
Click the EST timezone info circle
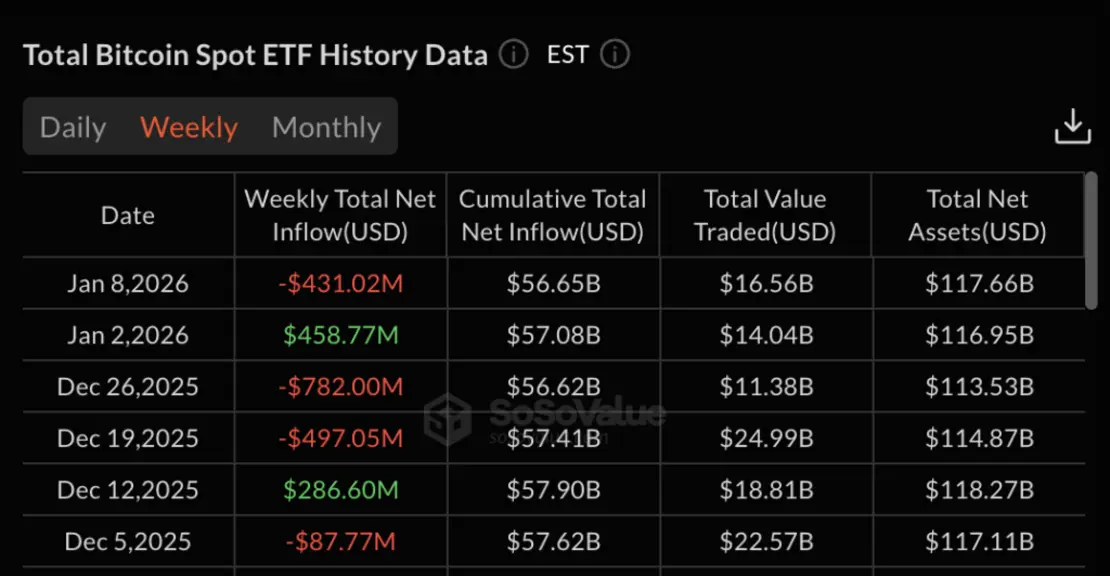click(x=616, y=55)
